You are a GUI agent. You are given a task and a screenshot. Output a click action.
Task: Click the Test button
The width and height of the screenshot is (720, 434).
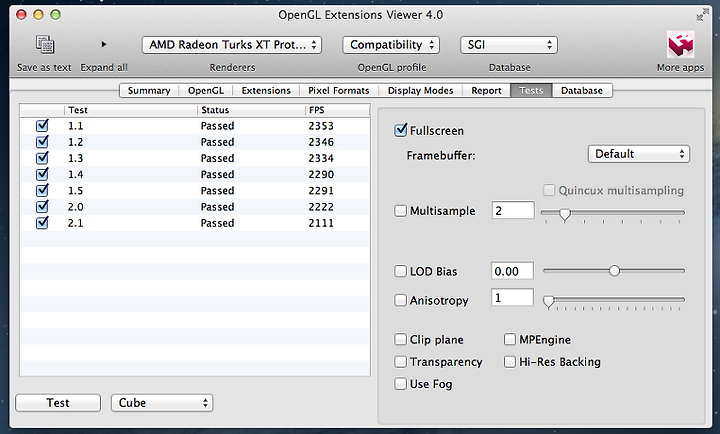[x=58, y=403]
